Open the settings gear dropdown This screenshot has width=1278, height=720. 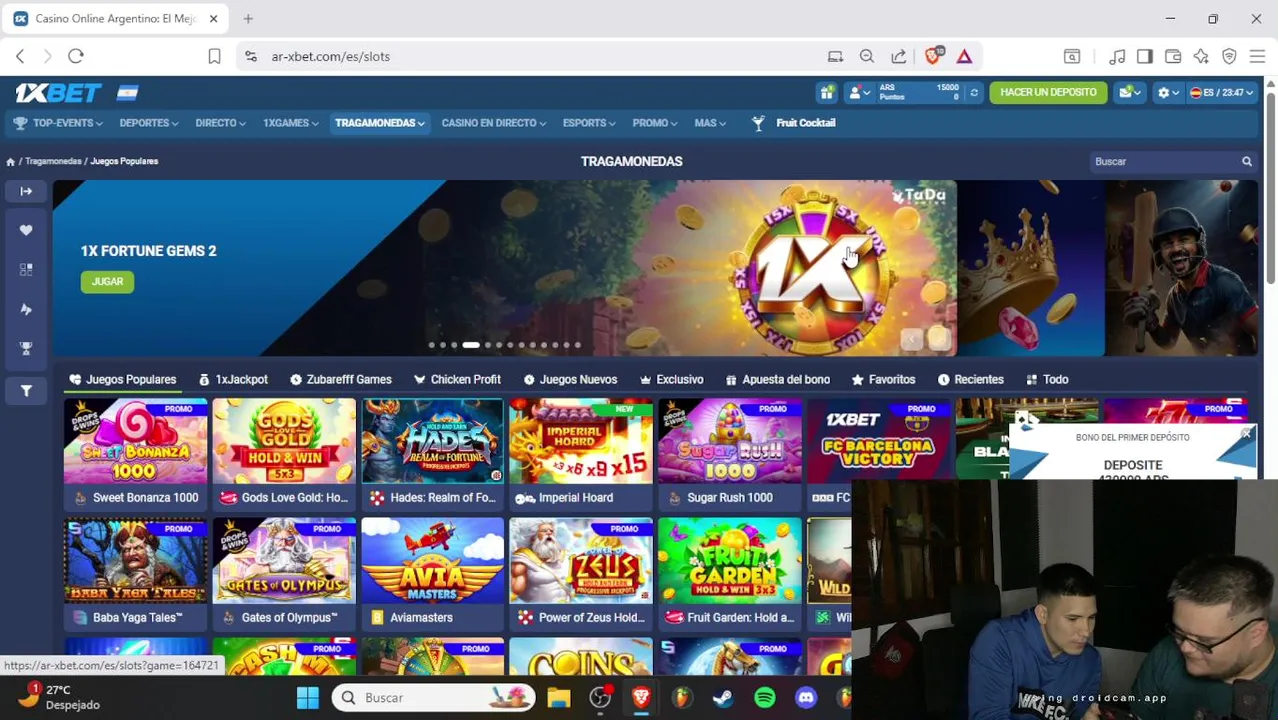point(1168,92)
